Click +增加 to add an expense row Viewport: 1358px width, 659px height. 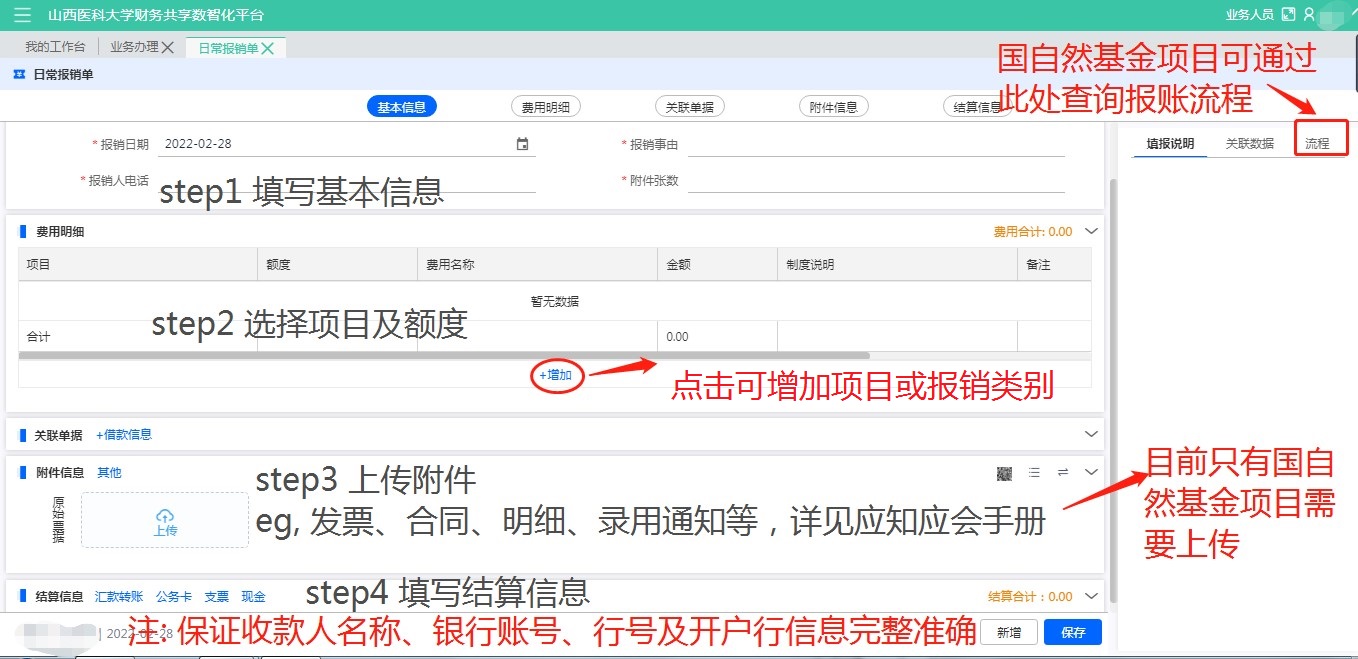[x=555, y=375]
